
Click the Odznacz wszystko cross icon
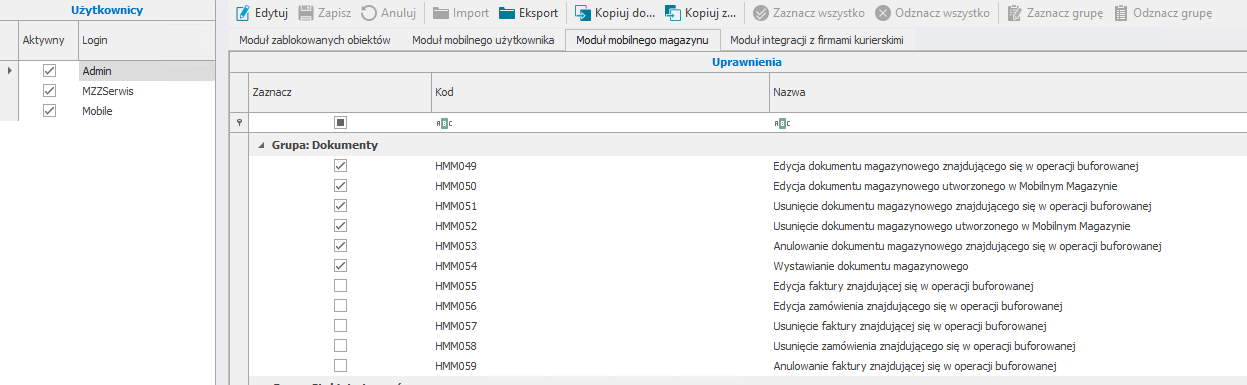(x=883, y=14)
